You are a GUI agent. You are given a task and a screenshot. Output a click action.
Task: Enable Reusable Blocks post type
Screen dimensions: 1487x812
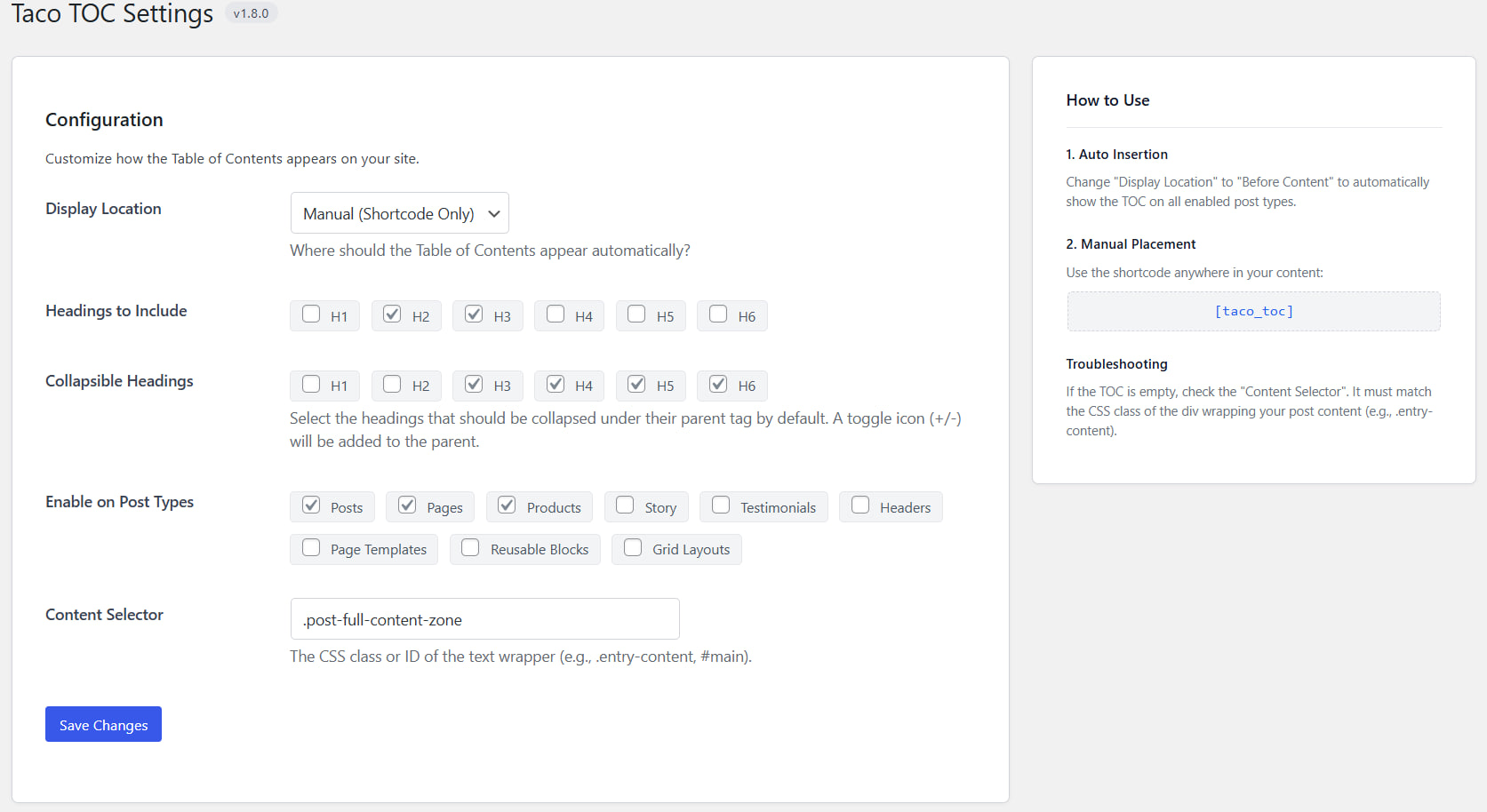coord(470,548)
